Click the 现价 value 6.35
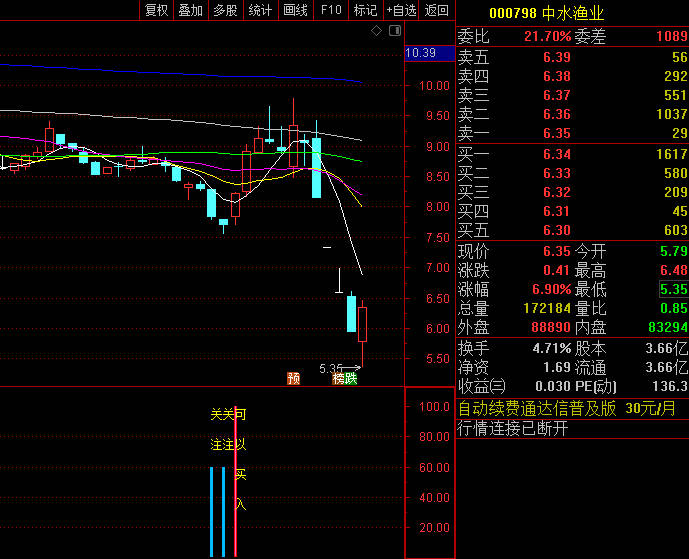689x559 pixels. [x=556, y=251]
